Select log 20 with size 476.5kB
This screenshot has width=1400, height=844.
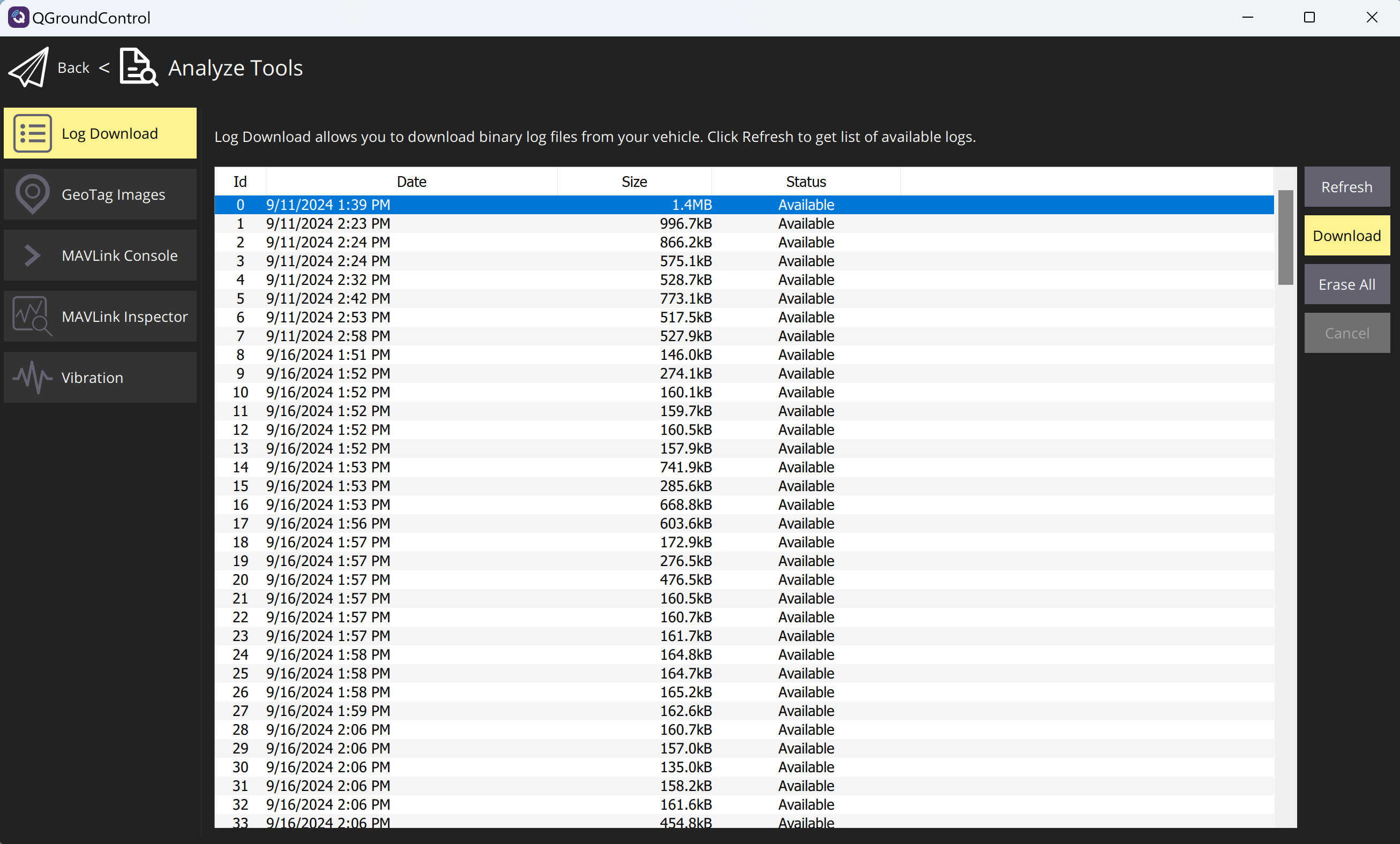[744, 580]
